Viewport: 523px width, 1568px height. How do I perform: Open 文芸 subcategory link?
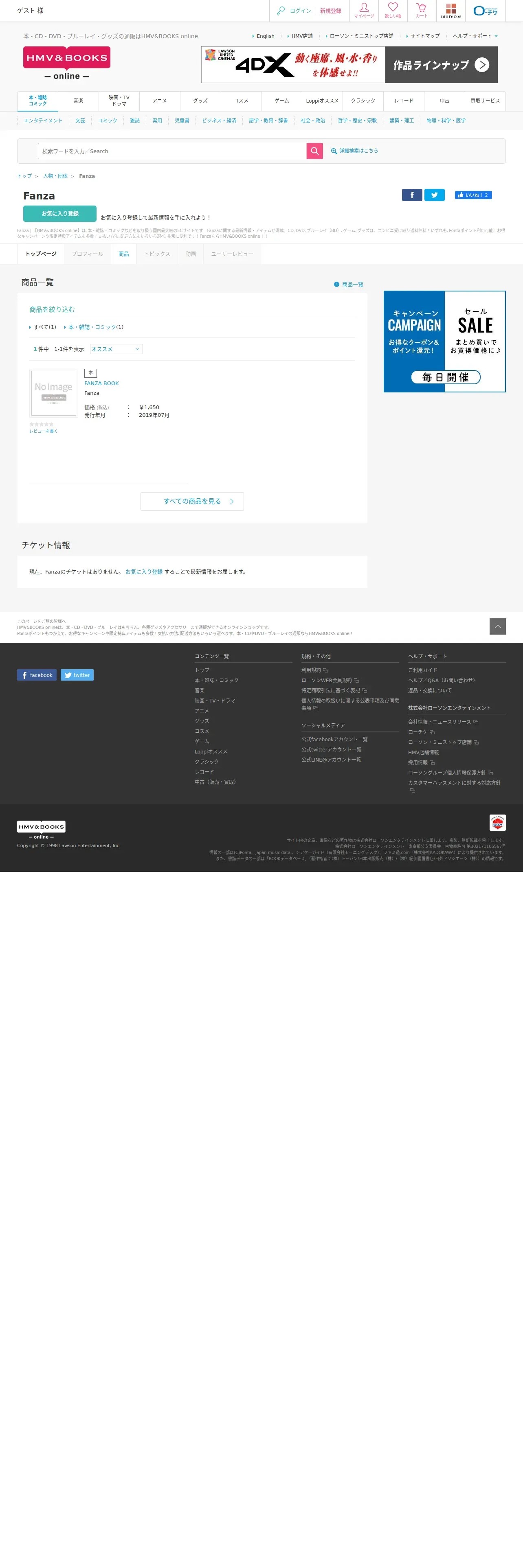click(x=80, y=120)
